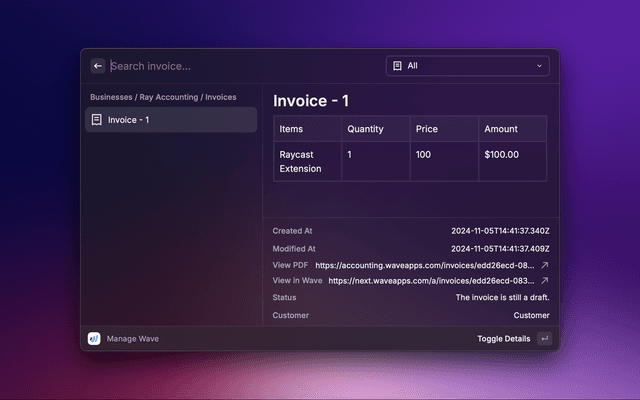
Task: Expand the dropdown chevron arrow
Action: [x=540, y=66]
